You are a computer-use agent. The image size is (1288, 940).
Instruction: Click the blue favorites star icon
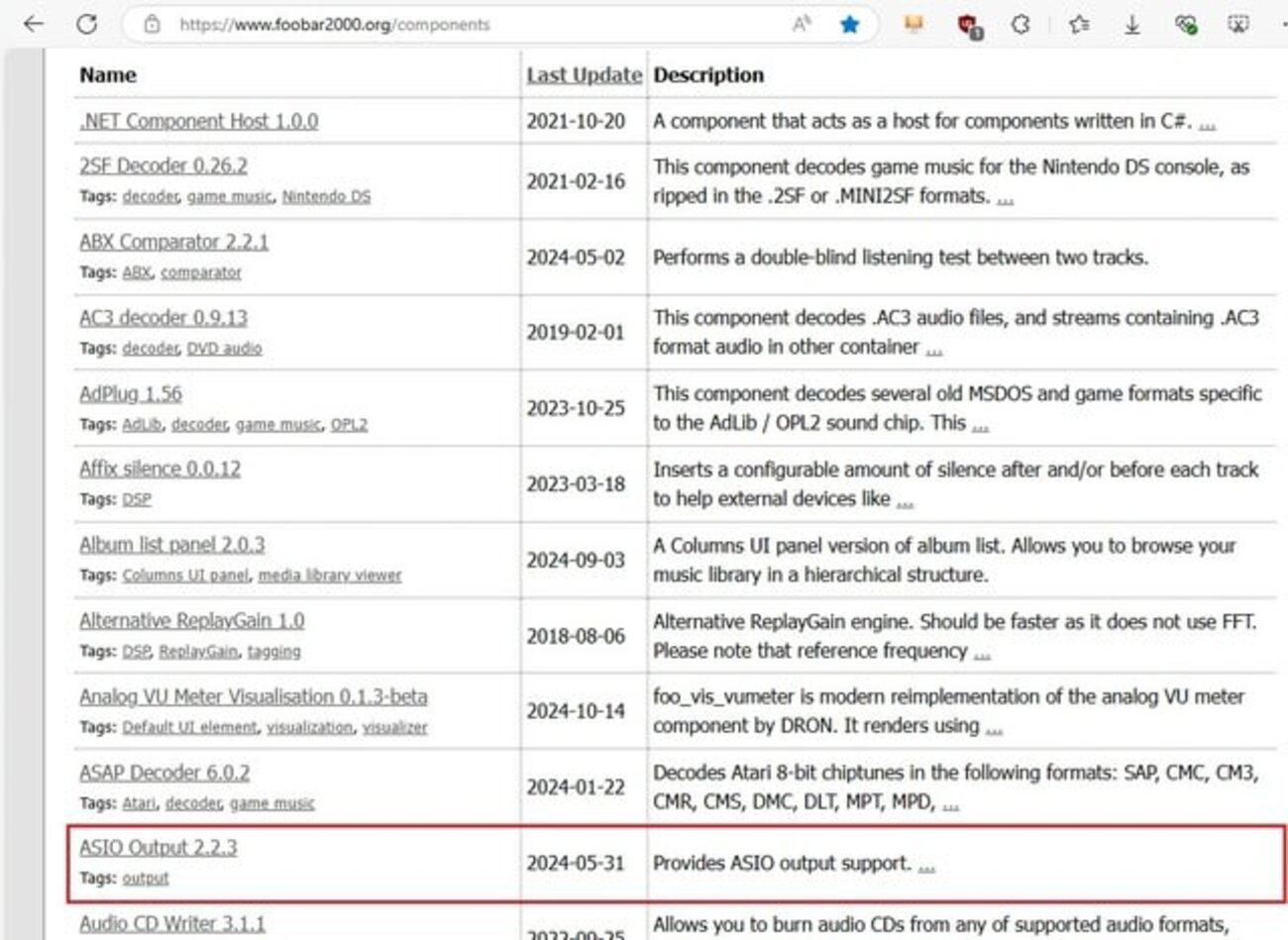click(849, 25)
